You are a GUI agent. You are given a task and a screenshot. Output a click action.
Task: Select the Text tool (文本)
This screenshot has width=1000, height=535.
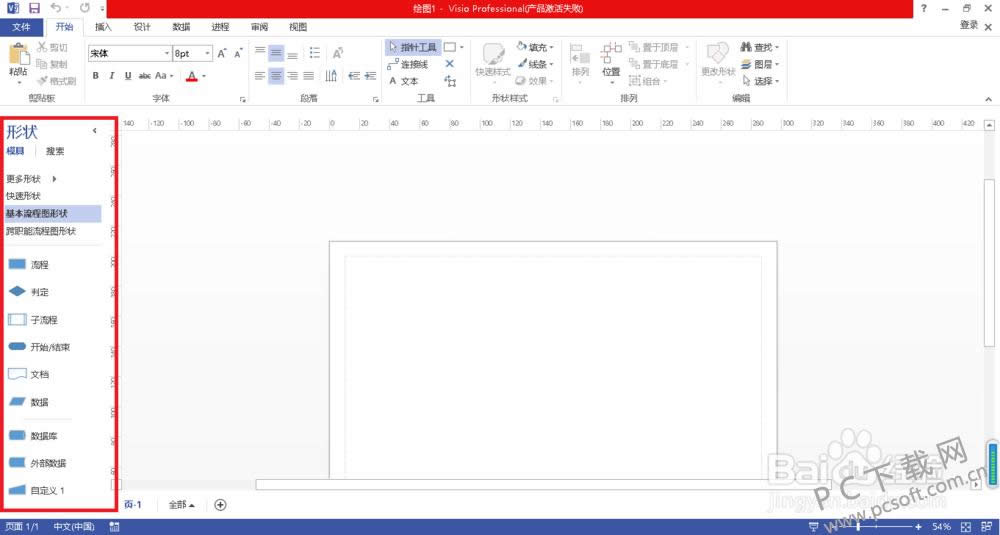(x=405, y=81)
